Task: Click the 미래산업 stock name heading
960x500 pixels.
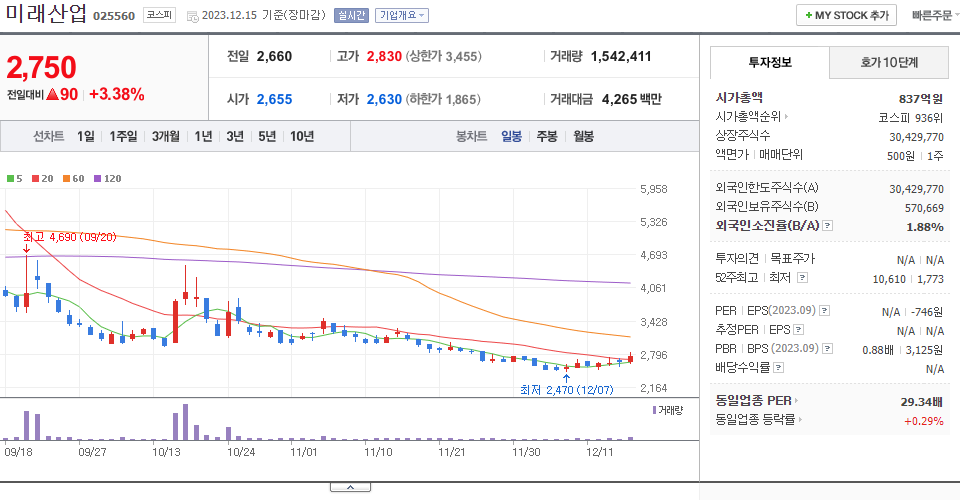Action: coord(46,13)
